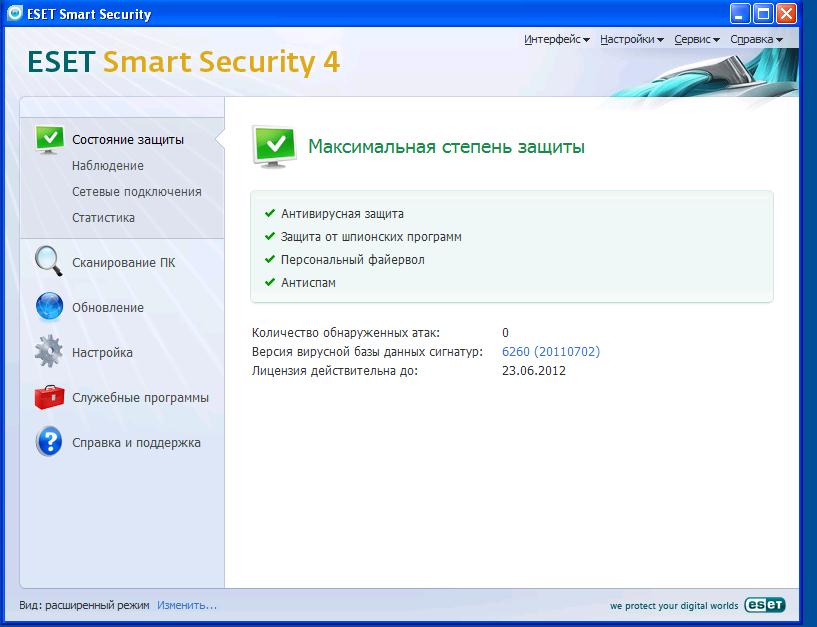Open the Наблюдение sub-item
Viewport: 817px width, 627px height.
(x=108, y=166)
